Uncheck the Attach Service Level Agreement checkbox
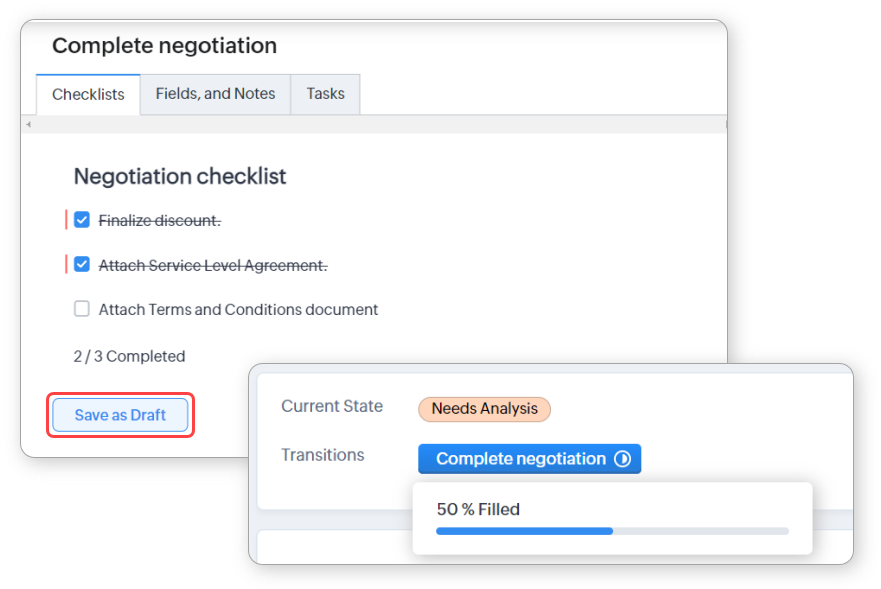This screenshot has width=881, height=589. (82, 265)
